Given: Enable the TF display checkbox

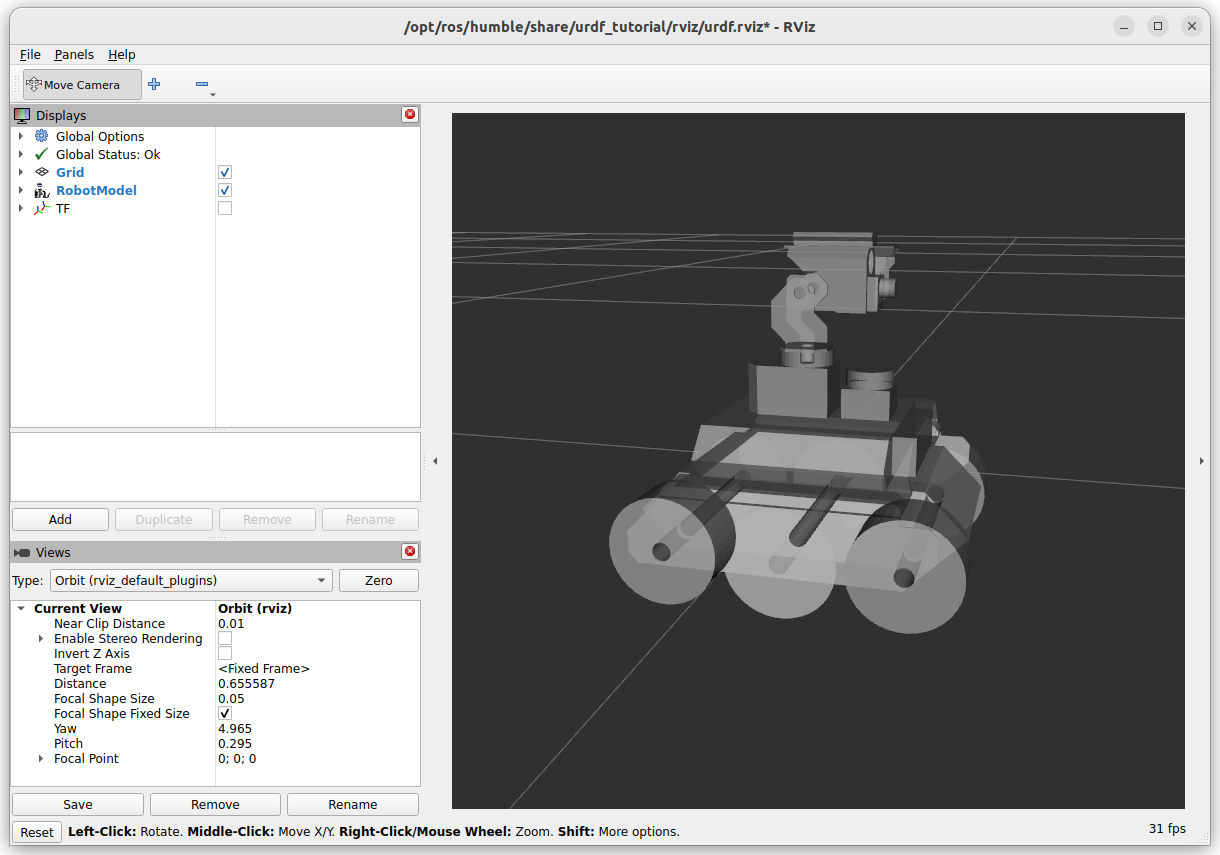Looking at the screenshot, I should [225, 208].
